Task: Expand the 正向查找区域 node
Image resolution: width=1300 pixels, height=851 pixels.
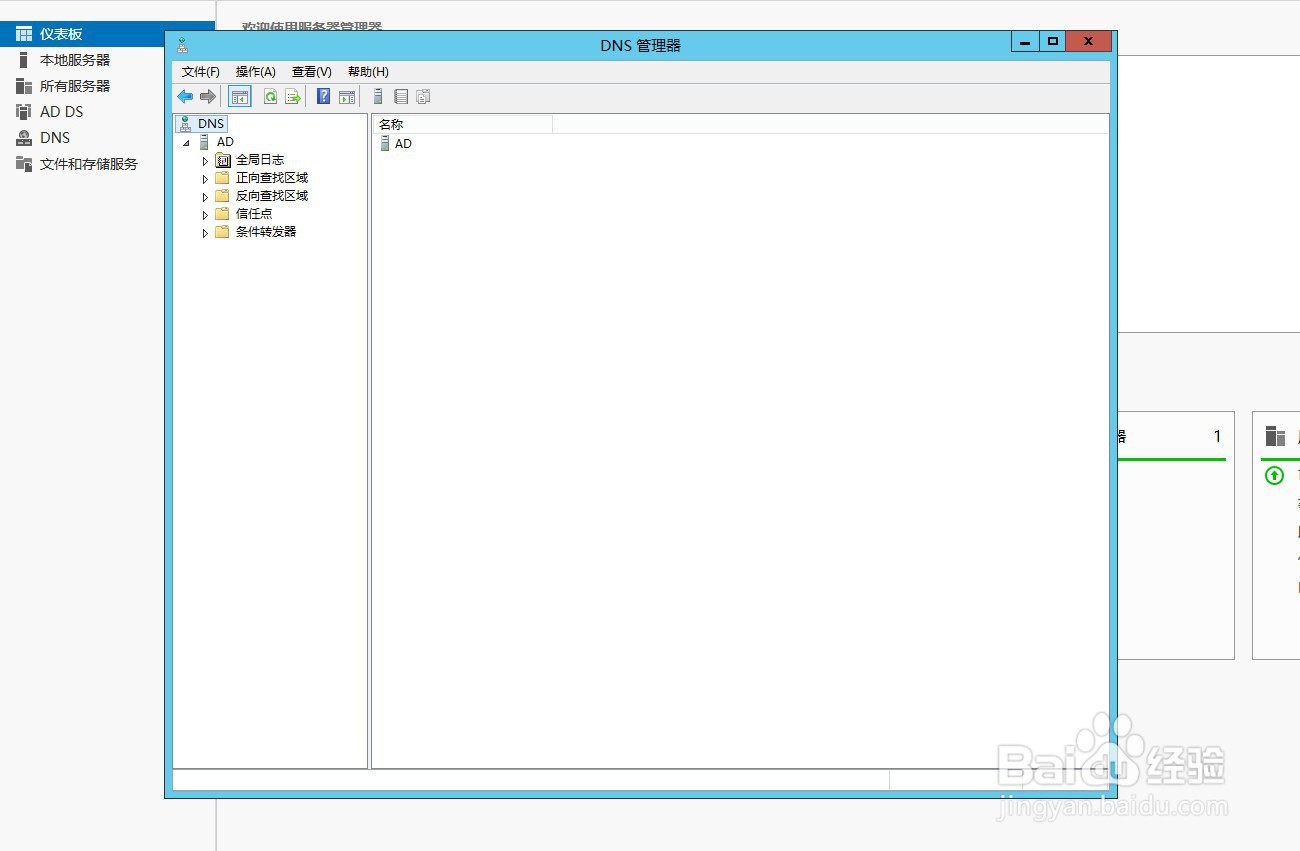Action: pyautogui.click(x=205, y=179)
